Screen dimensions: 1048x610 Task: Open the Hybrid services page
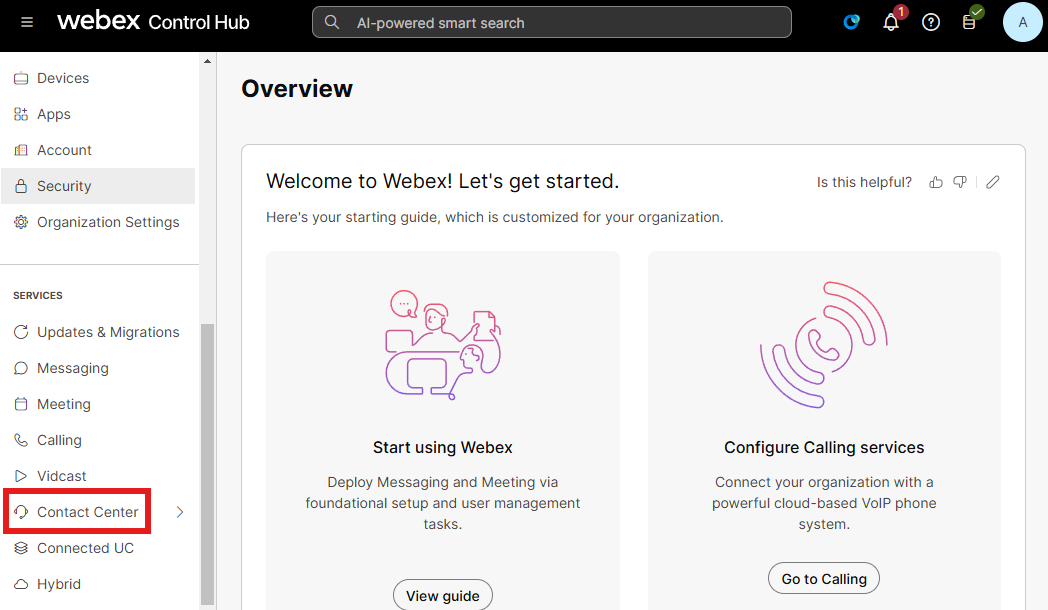coord(59,584)
